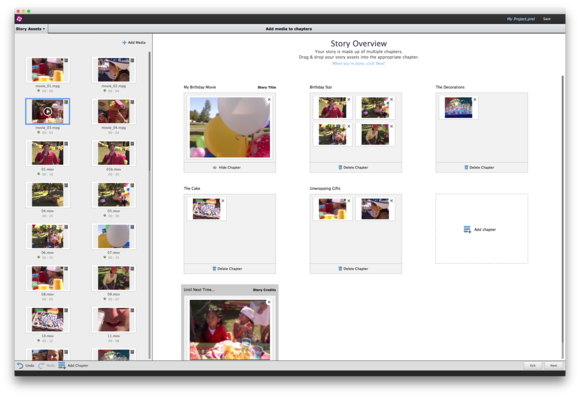Click the Next button
The image size is (580, 397).
pos(553,366)
